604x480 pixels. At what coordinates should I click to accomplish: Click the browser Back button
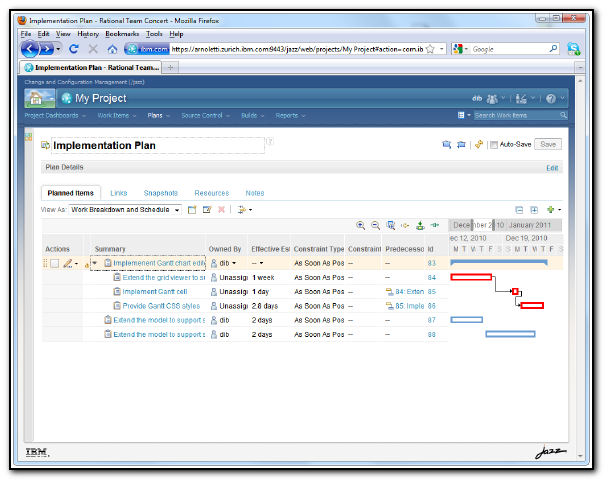pyautogui.click(x=30, y=49)
